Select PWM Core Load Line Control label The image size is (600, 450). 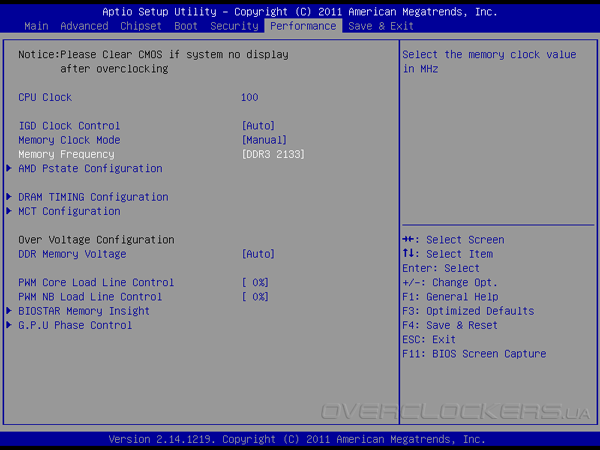point(96,283)
